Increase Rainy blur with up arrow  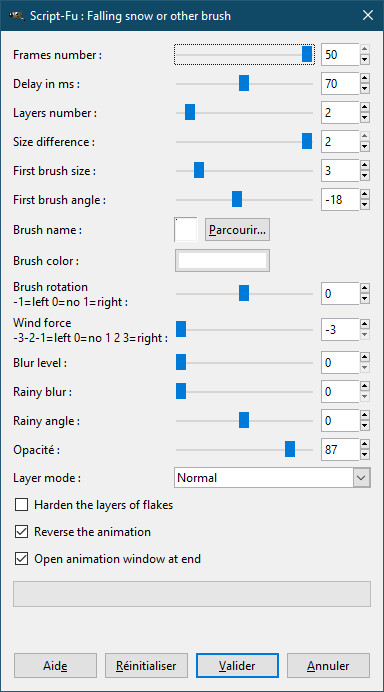tap(365, 386)
